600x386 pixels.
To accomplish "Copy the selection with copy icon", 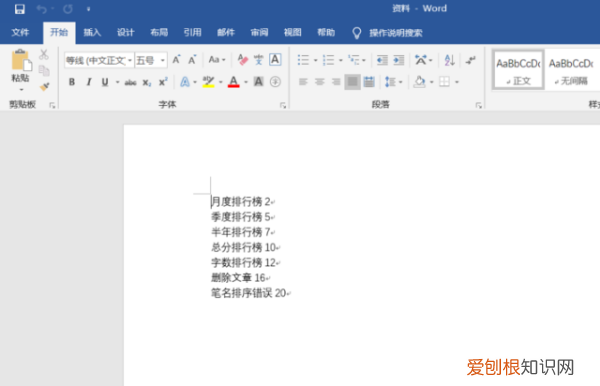I will pyautogui.click(x=44, y=70).
